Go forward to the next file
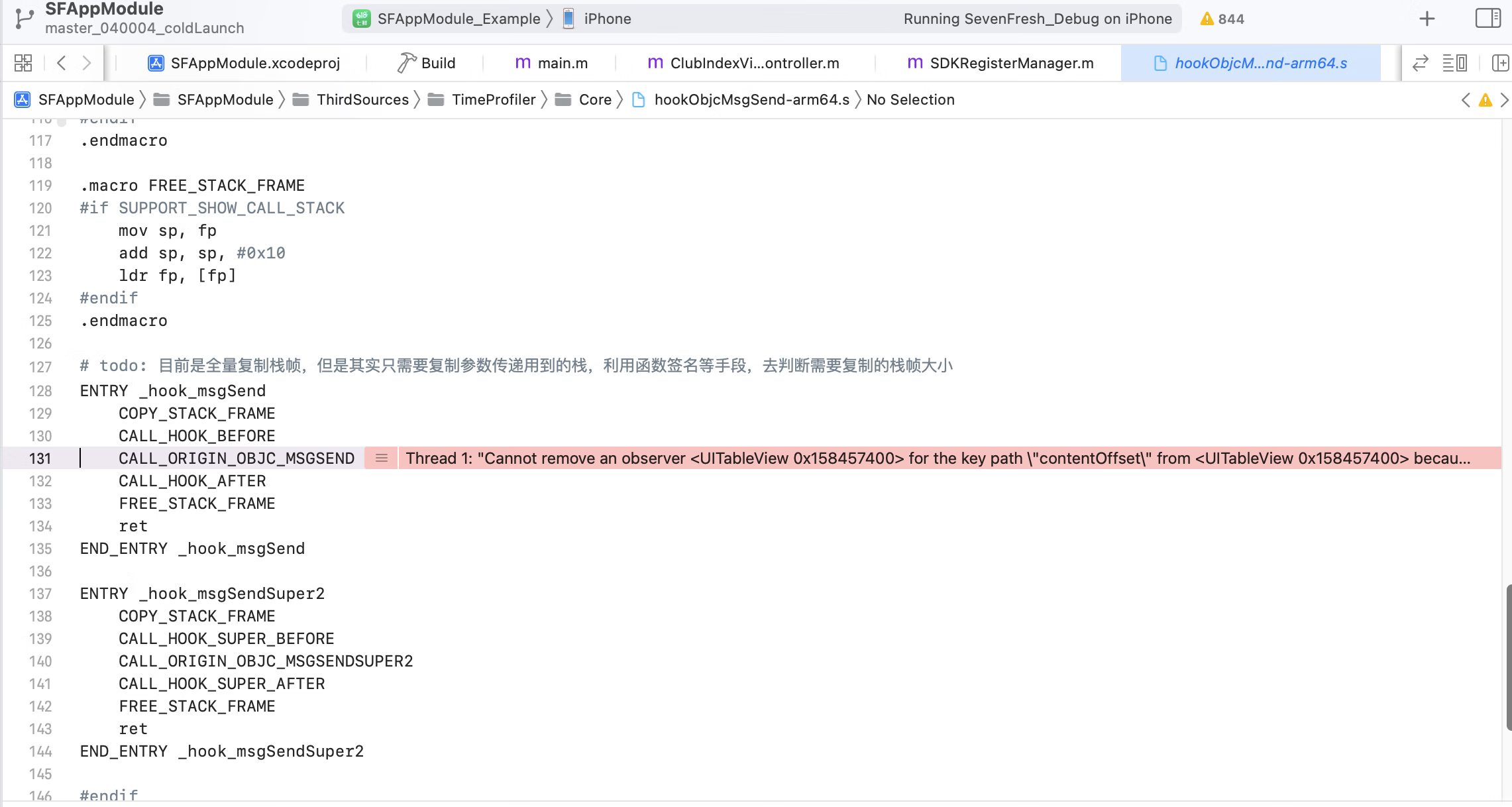This screenshot has width=1512, height=807. tap(86, 63)
